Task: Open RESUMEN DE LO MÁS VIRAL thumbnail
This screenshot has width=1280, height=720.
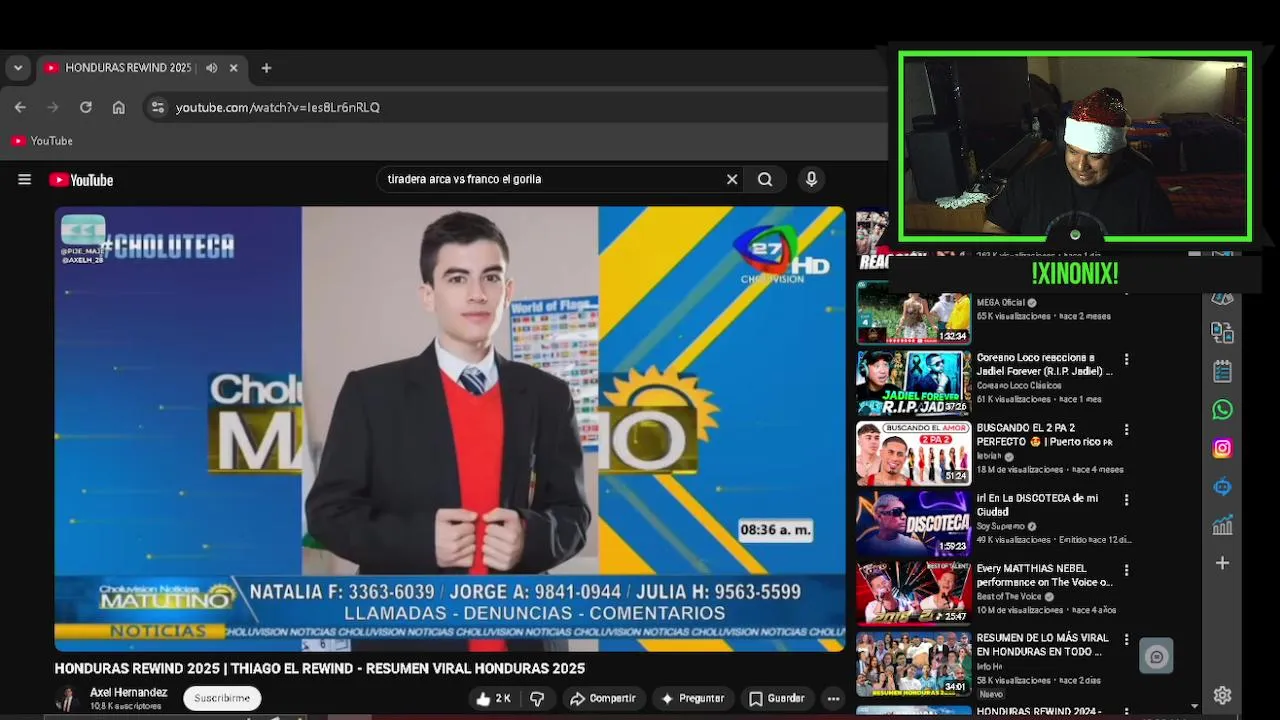Action: point(913,663)
